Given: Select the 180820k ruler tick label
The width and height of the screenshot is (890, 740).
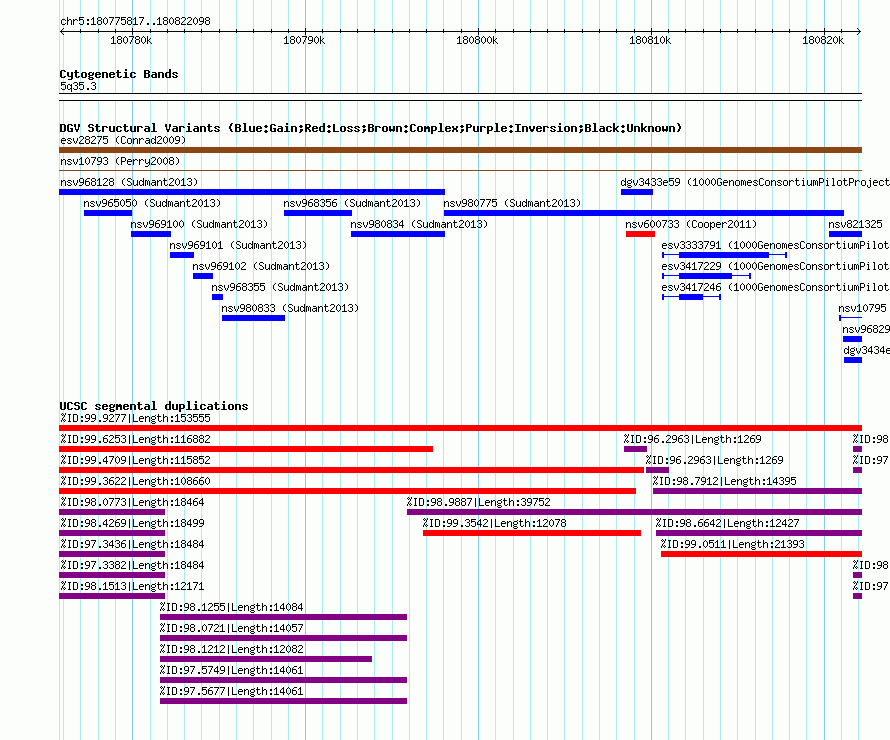Looking at the screenshot, I should coord(823,40).
